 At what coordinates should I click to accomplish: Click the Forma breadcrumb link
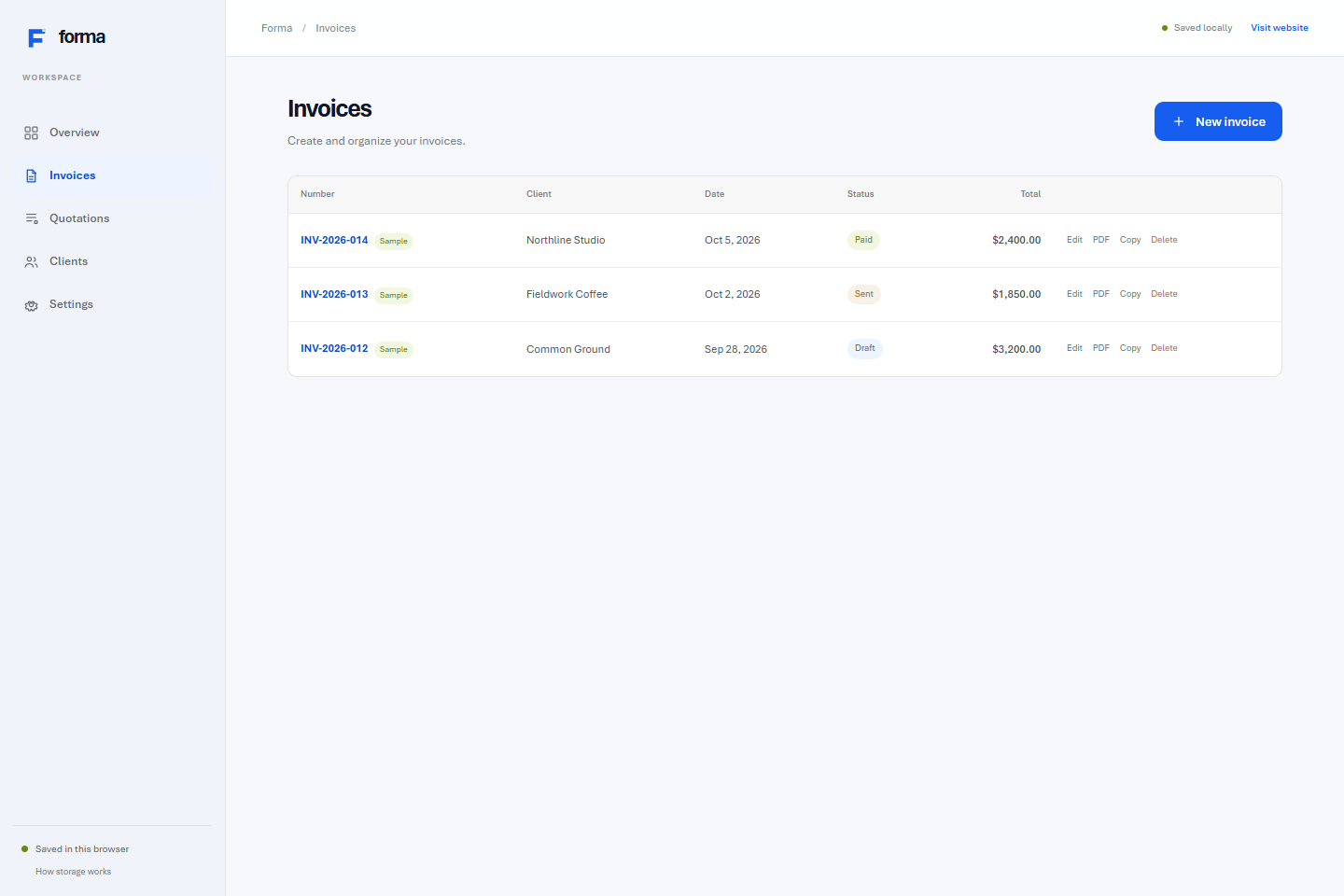276,28
